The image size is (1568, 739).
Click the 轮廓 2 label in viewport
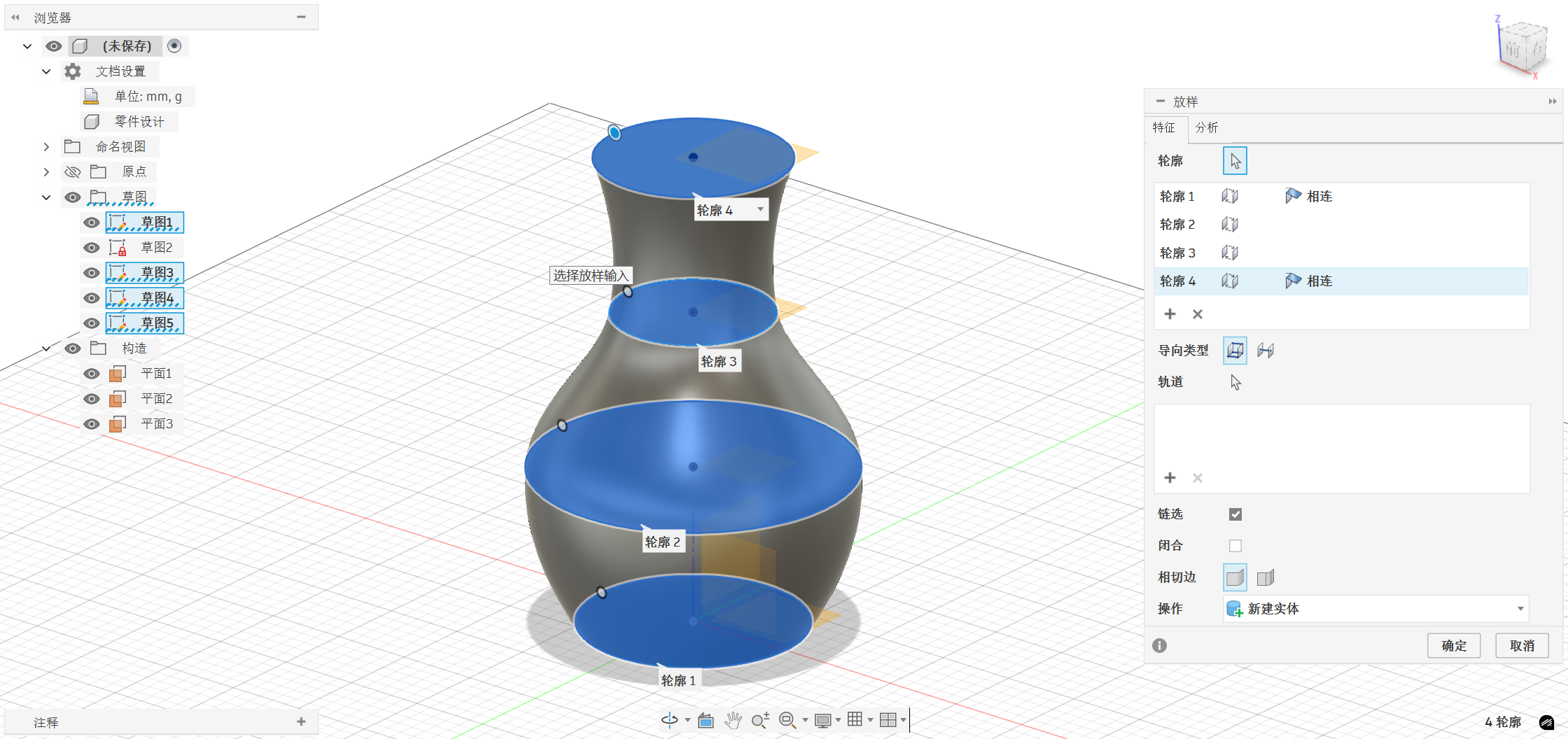[662, 542]
